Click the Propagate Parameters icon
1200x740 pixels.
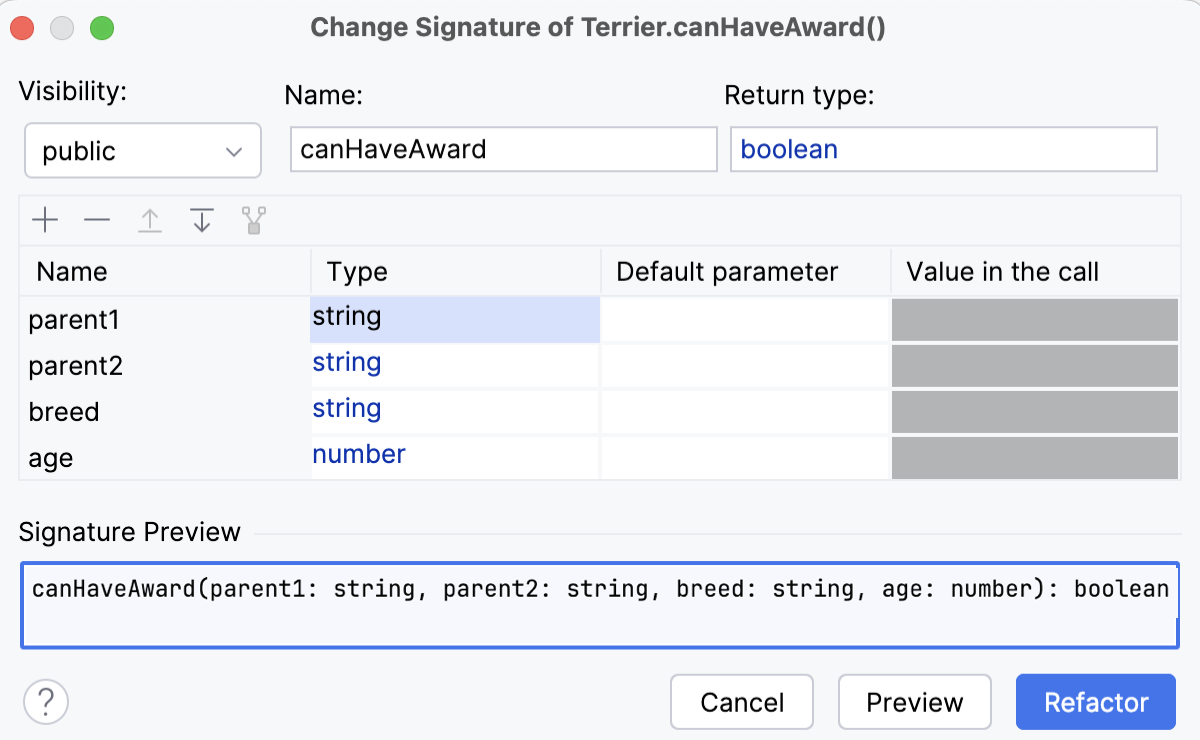point(254,220)
